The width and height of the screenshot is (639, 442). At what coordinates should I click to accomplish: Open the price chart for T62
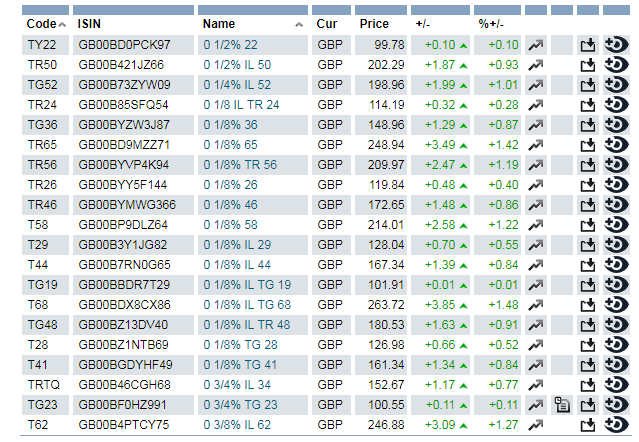click(536, 425)
